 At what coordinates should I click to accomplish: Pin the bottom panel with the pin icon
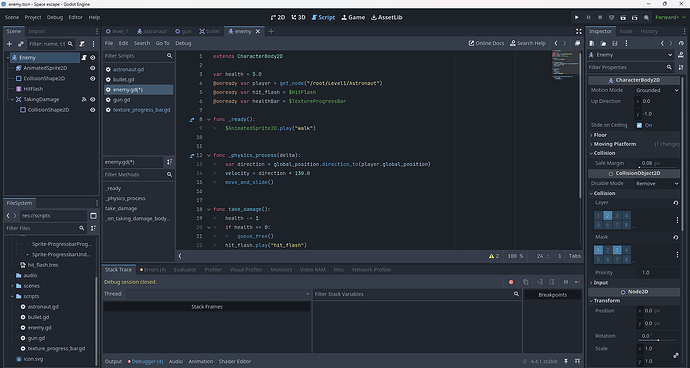pos(566,361)
